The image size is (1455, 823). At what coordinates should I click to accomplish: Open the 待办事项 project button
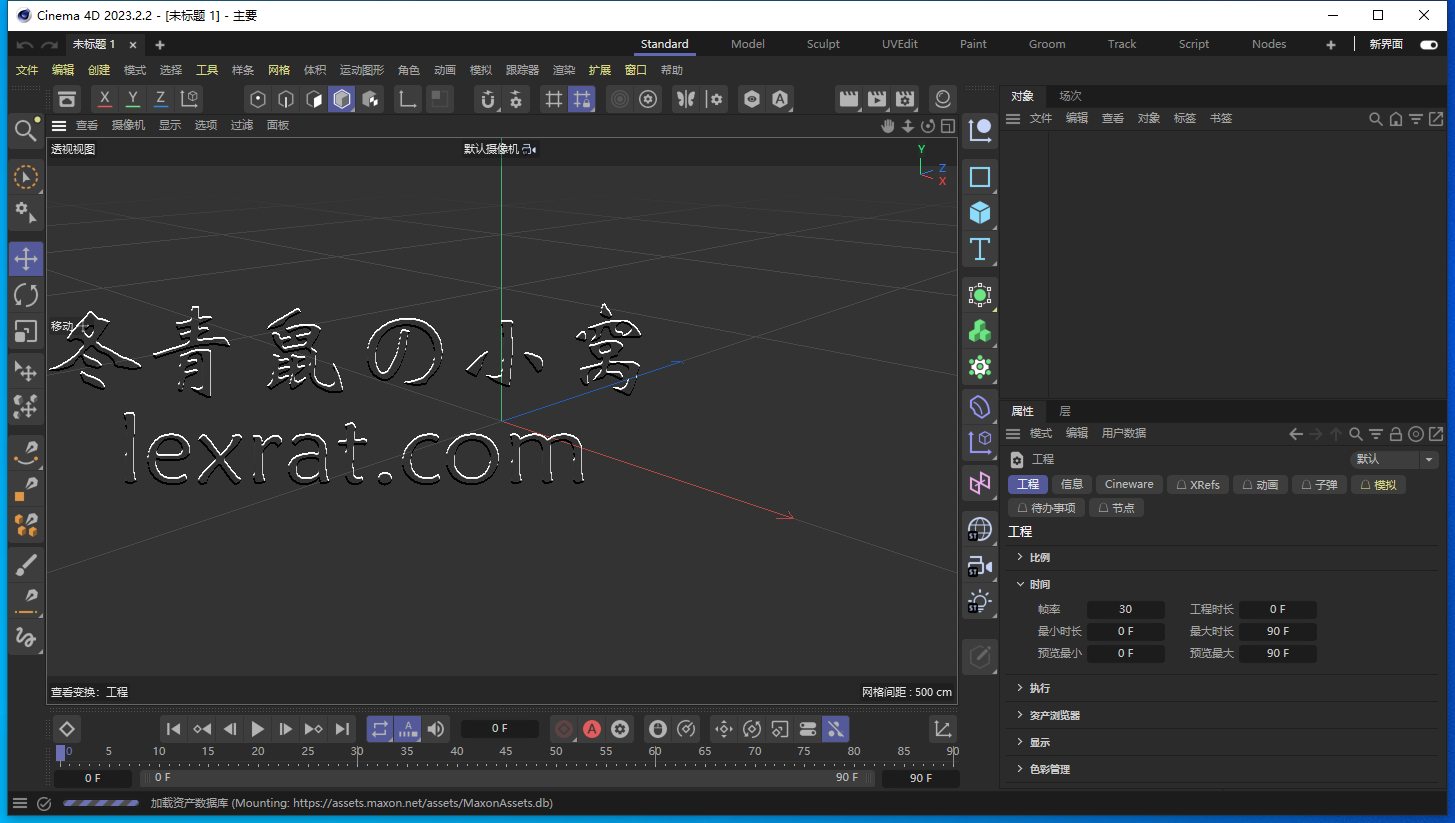pos(1046,508)
